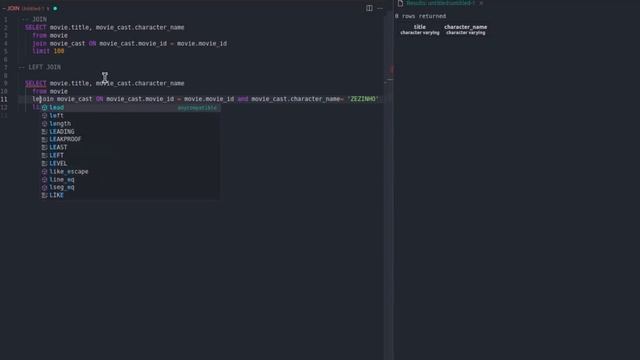Select the 'LEVEL' keyword suggestion
The width and height of the screenshot is (640, 360).
click(130, 163)
